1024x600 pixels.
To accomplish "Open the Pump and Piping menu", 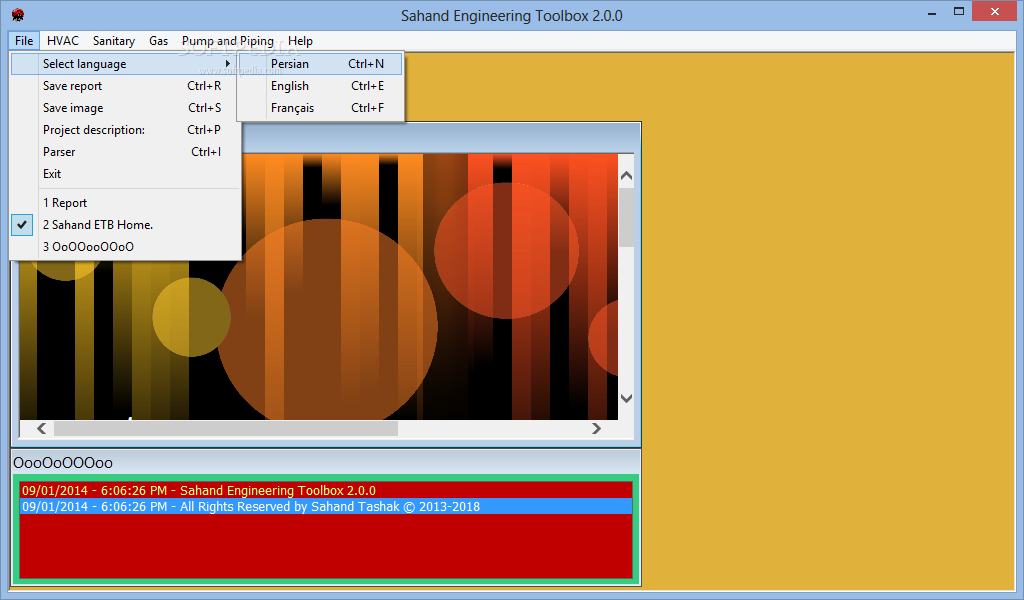I will click(227, 40).
